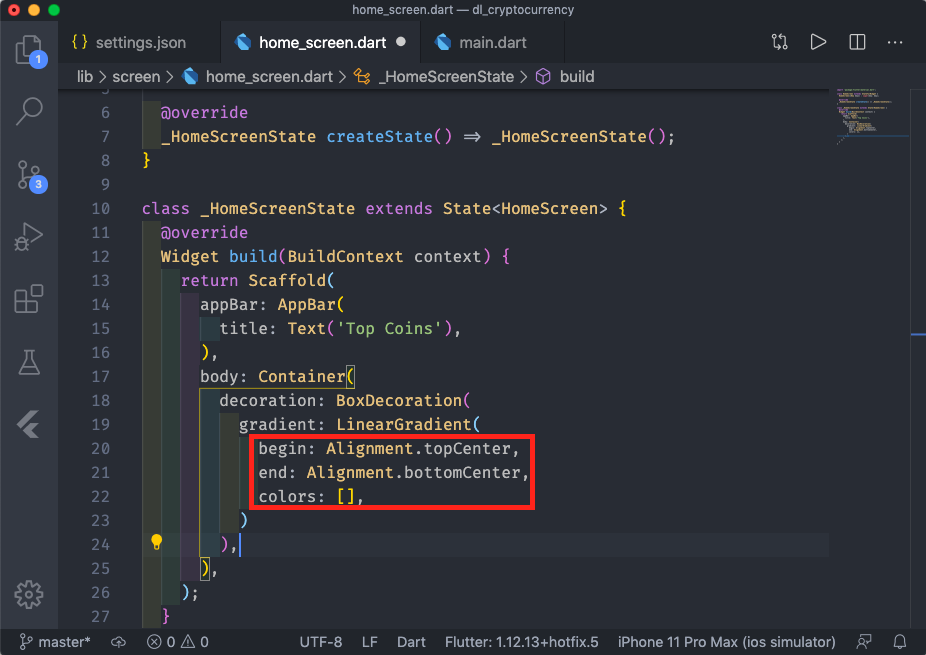Split the editor with the layout icon
This screenshot has height=655, width=926.
(x=856, y=42)
